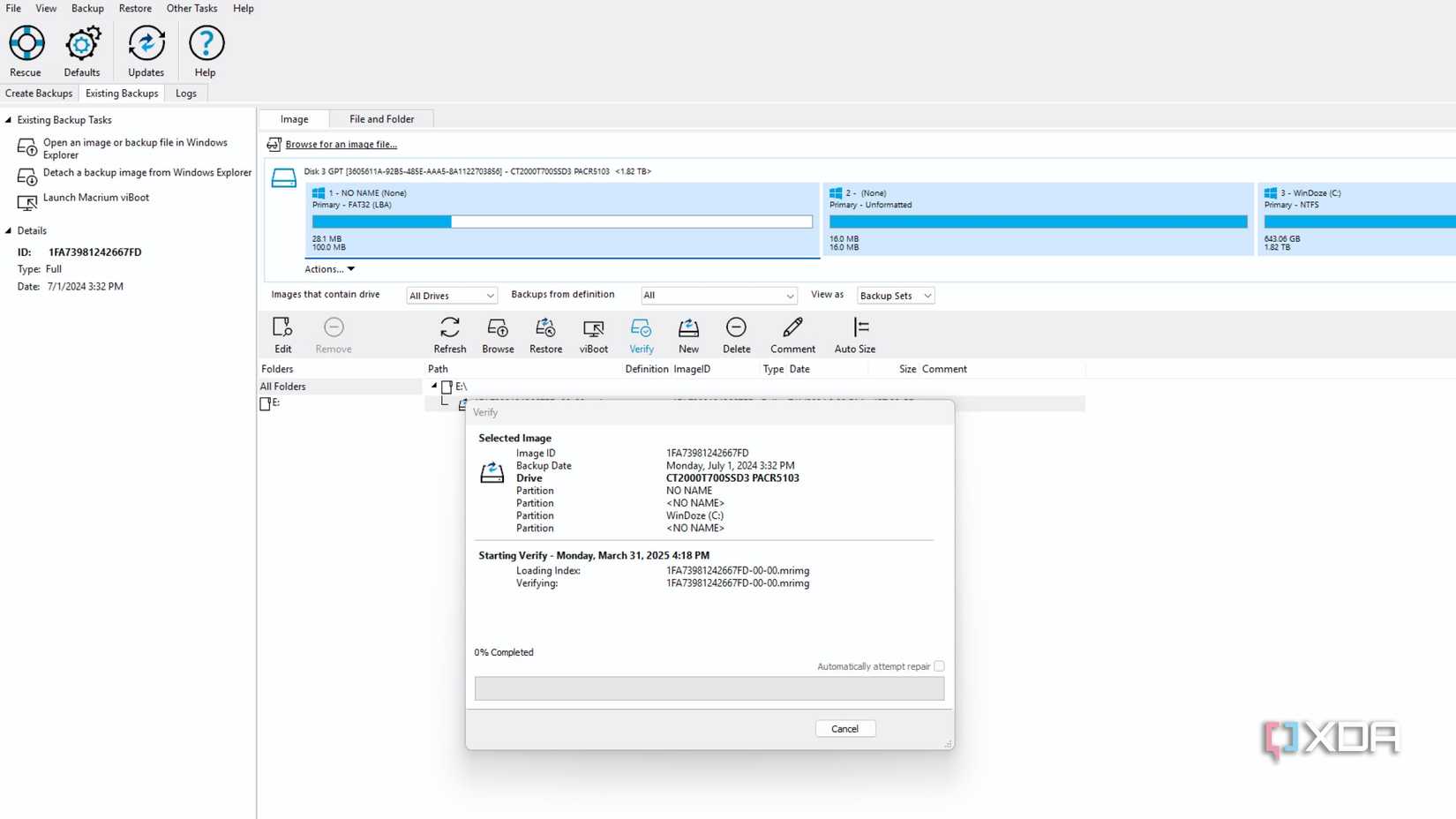Screen dimensions: 1456x819
Task: Enable Automatically attempt repair
Action: (x=939, y=665)
